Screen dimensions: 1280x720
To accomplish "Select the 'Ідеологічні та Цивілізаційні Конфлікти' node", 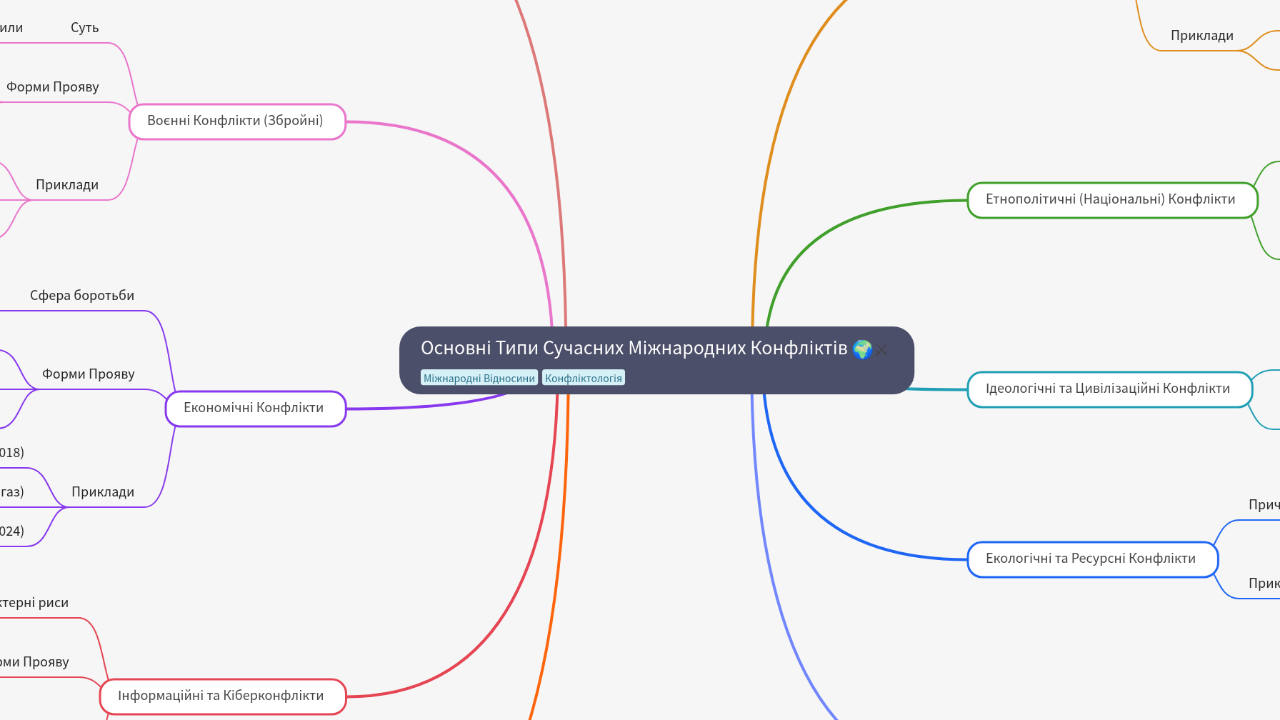I will coord(1110,389).
